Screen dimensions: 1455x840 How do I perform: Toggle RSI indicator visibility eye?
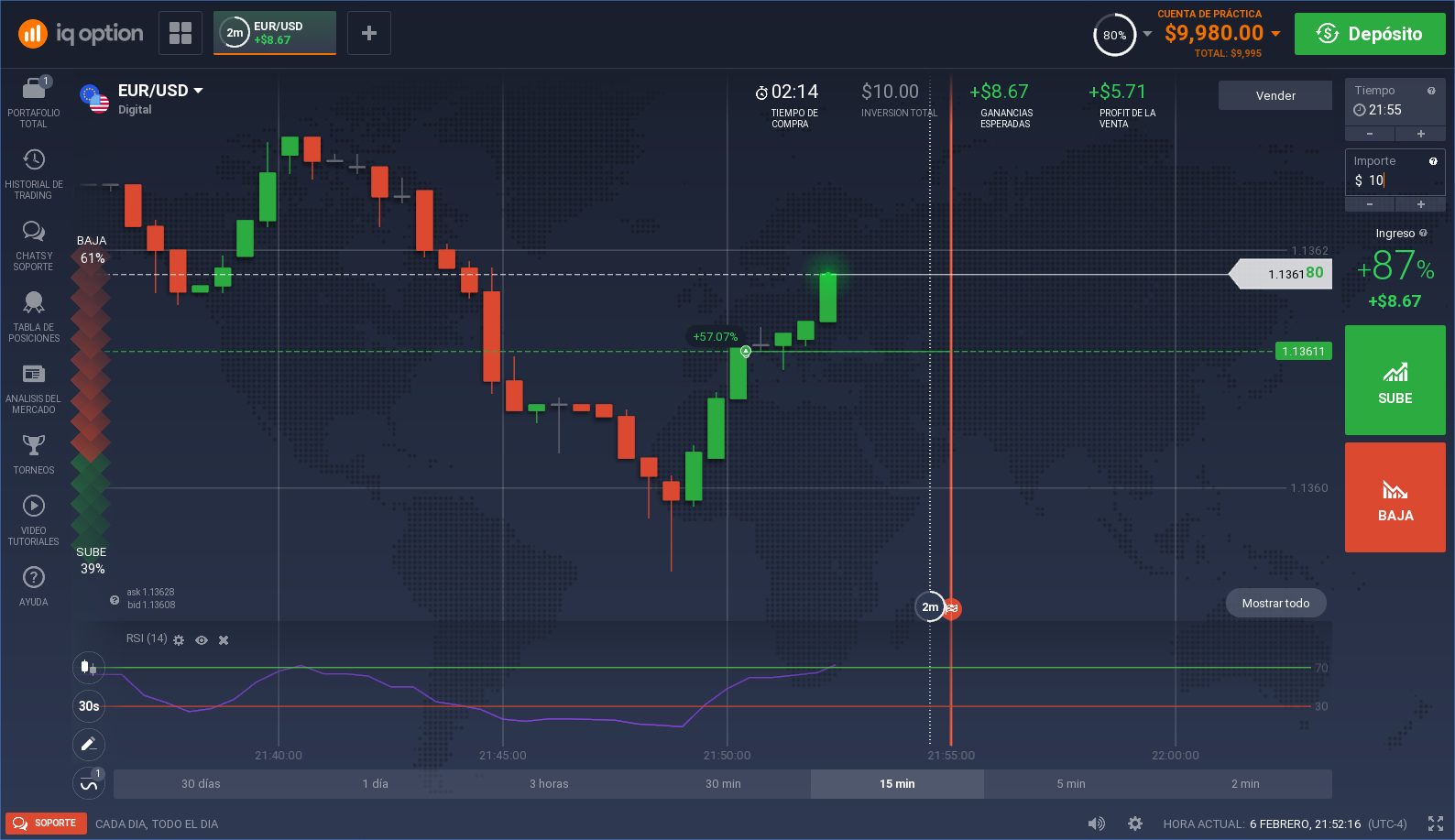[x=202, y=640]
